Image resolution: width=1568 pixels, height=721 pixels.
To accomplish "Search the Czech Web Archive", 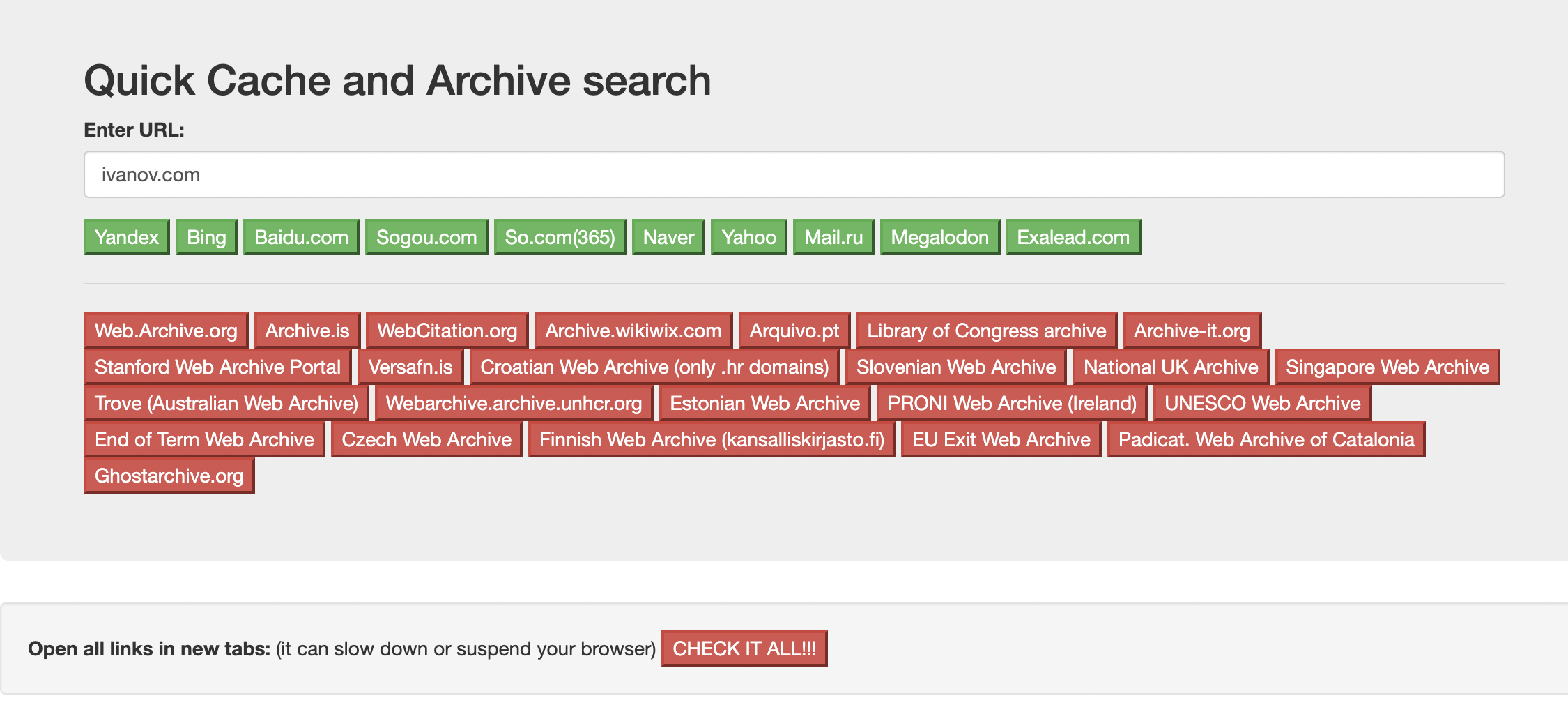I will pos(426,439).
